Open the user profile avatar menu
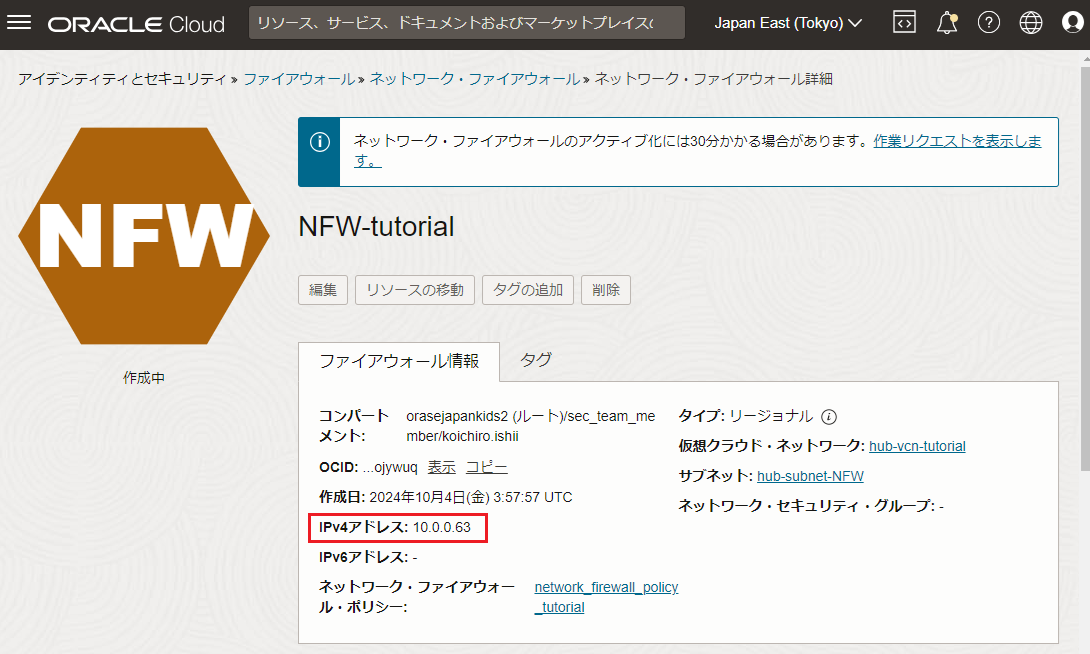This screenshot has width=1090, height=654. pyautogui.click(x=1072, y=22)
